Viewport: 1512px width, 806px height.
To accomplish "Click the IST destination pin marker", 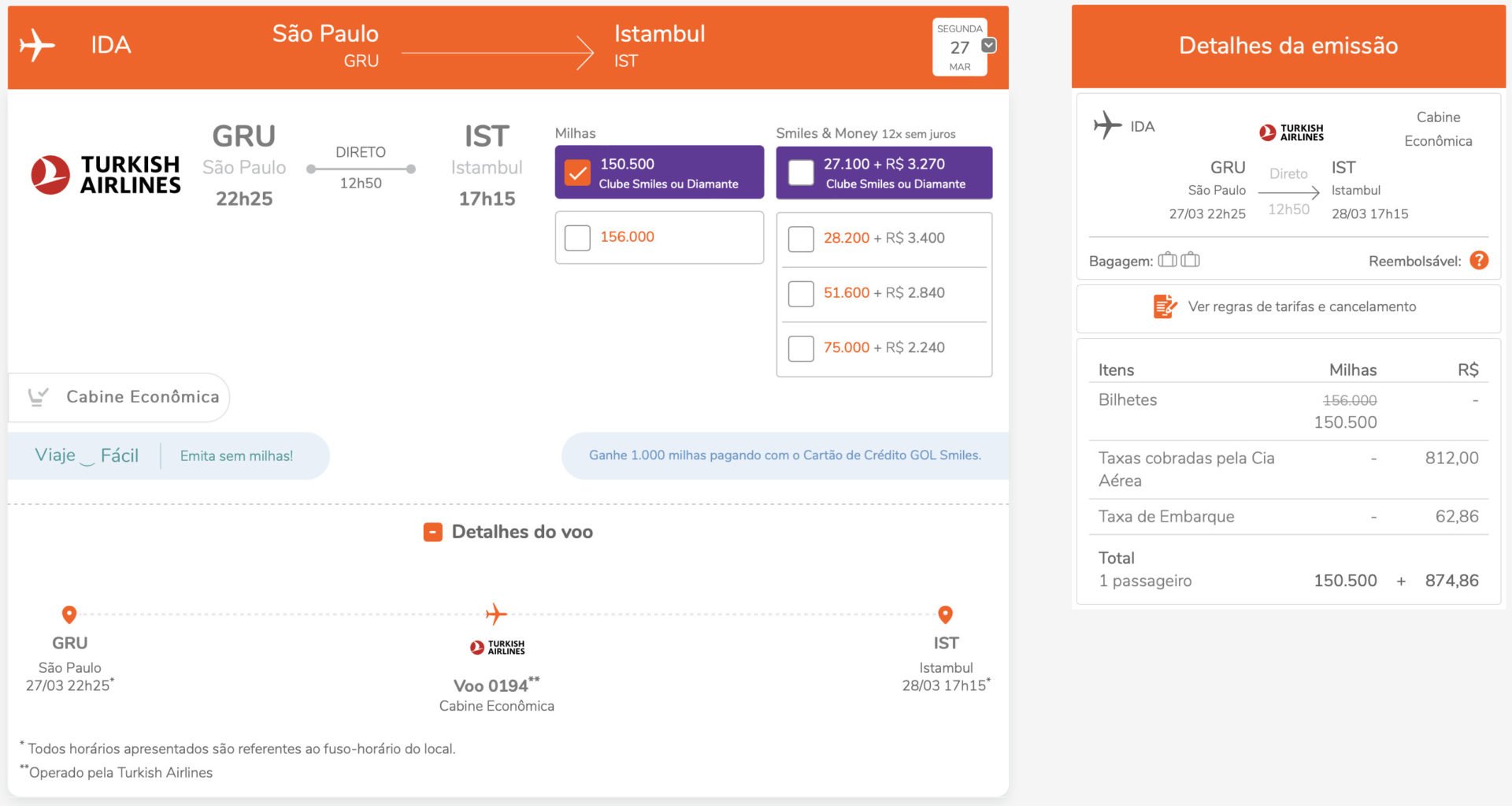I will (946, 614).
